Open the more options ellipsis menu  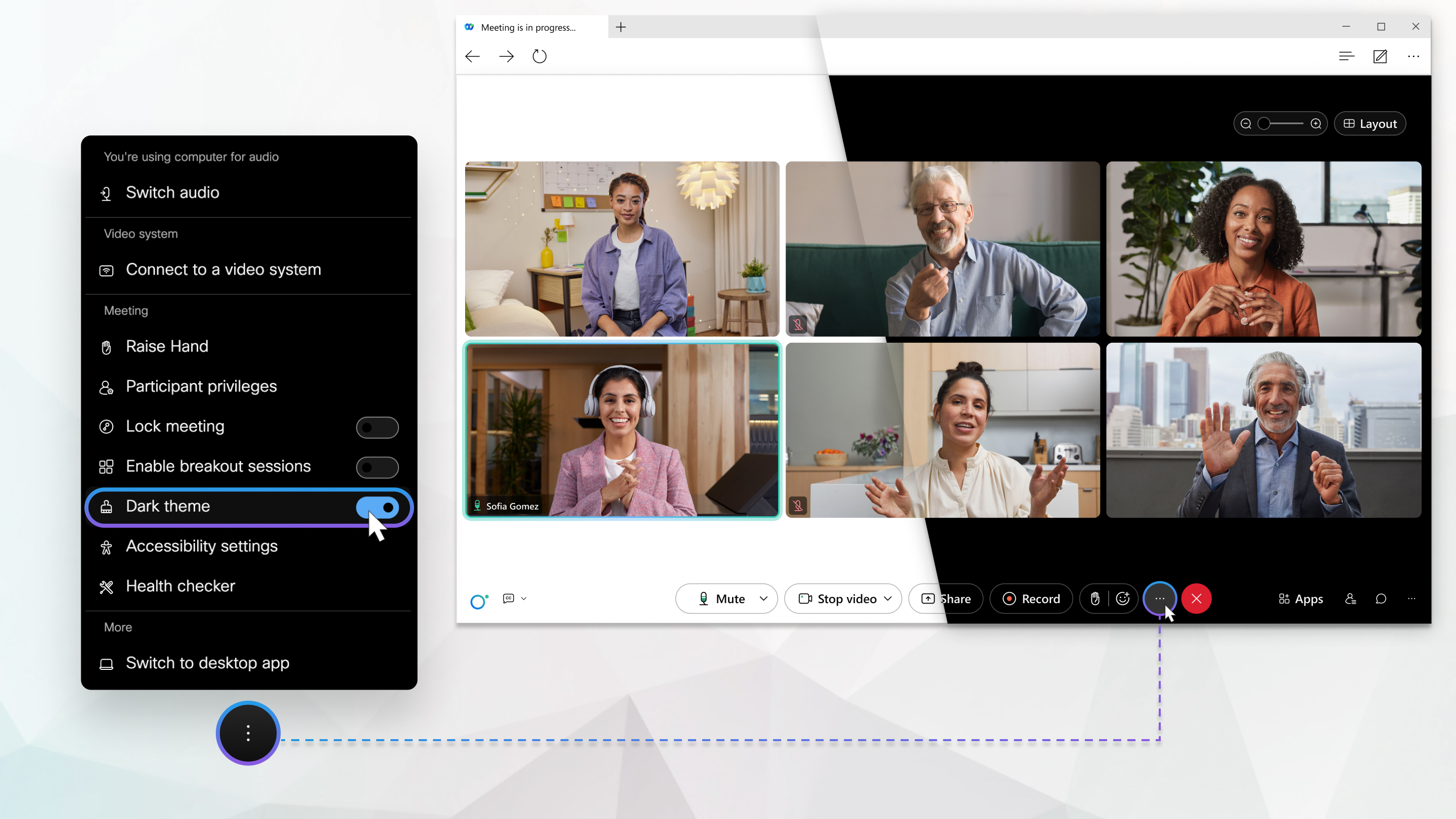(1159, 598)
